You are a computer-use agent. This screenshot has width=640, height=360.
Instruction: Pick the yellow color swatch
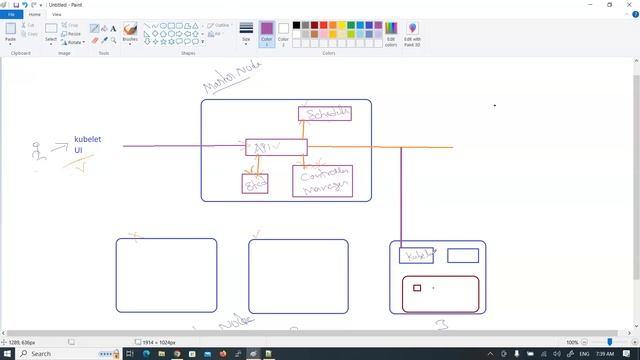click(x=342, y=25)
